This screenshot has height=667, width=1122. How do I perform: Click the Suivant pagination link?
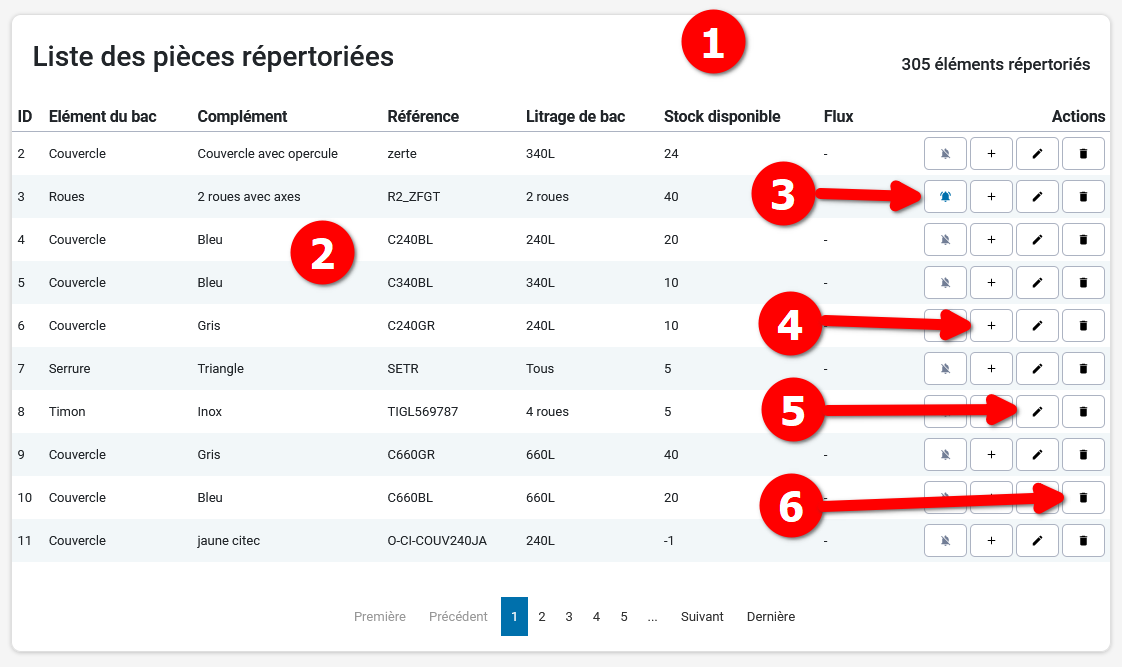[x=702, y=617]
